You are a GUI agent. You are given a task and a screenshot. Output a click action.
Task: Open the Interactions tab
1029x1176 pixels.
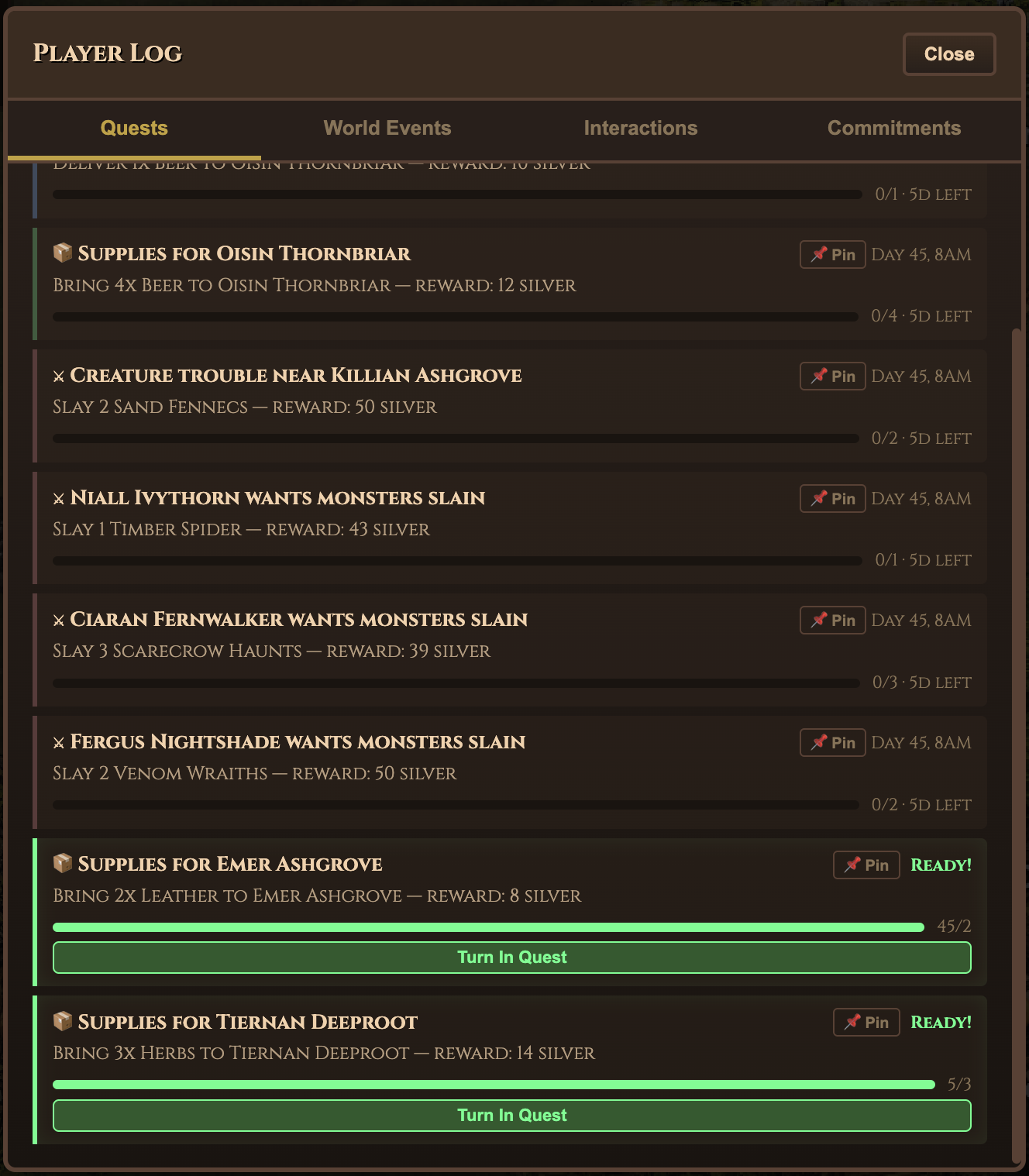click(x=641, y=127)
